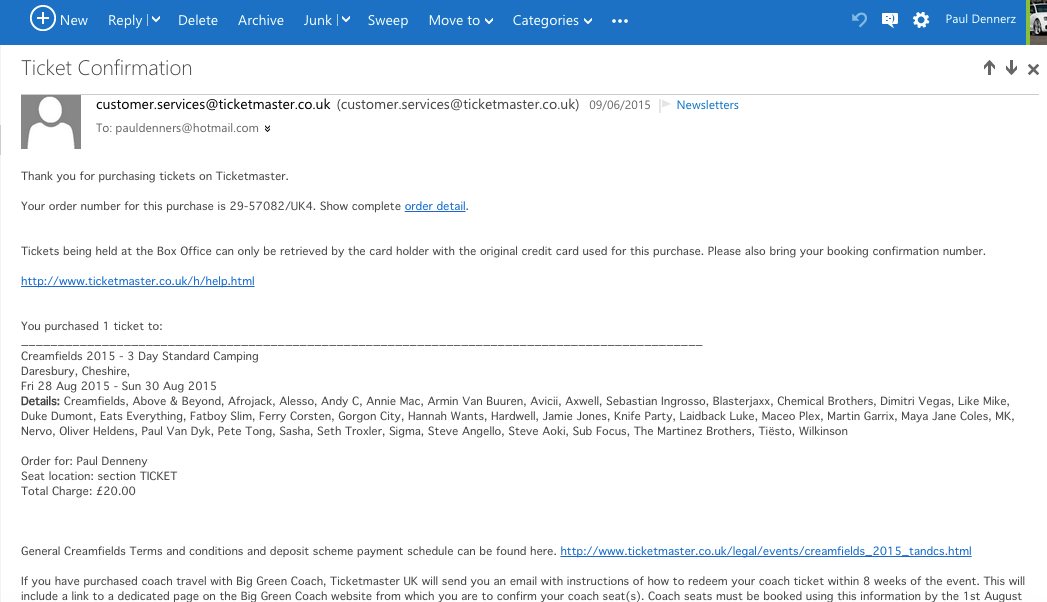Open the Paul Dennerz account menu
The height and width of the screenshot is (602, 1047).
click(980, 19)
